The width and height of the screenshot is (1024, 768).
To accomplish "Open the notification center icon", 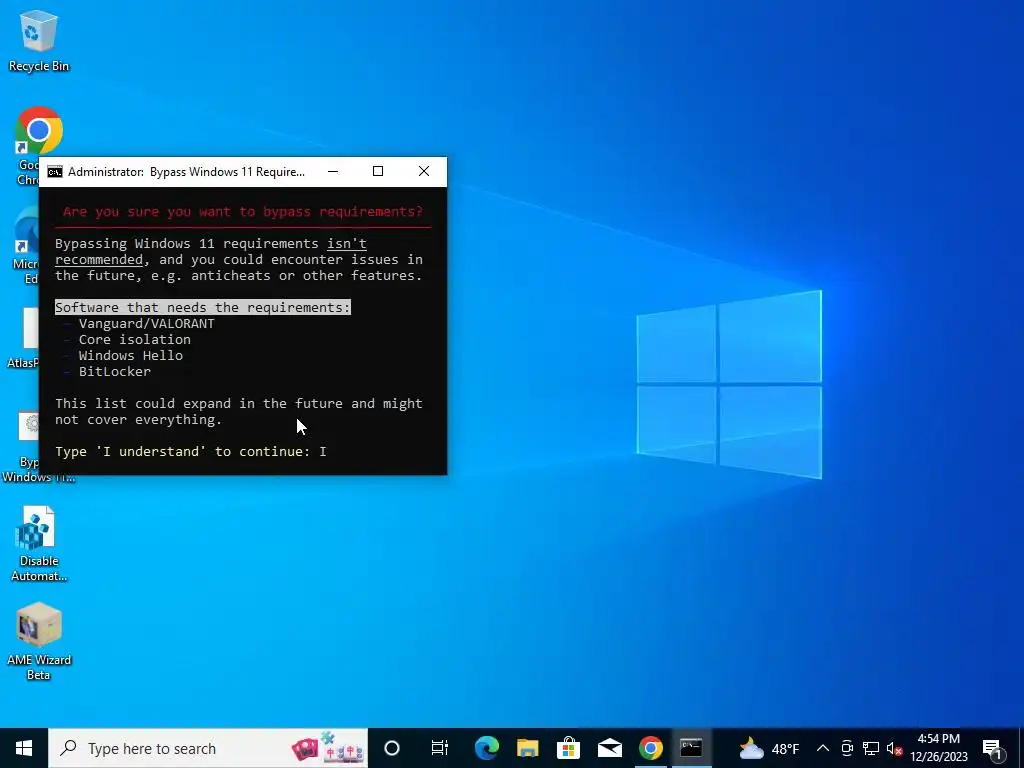I will [x=992, y=748].
